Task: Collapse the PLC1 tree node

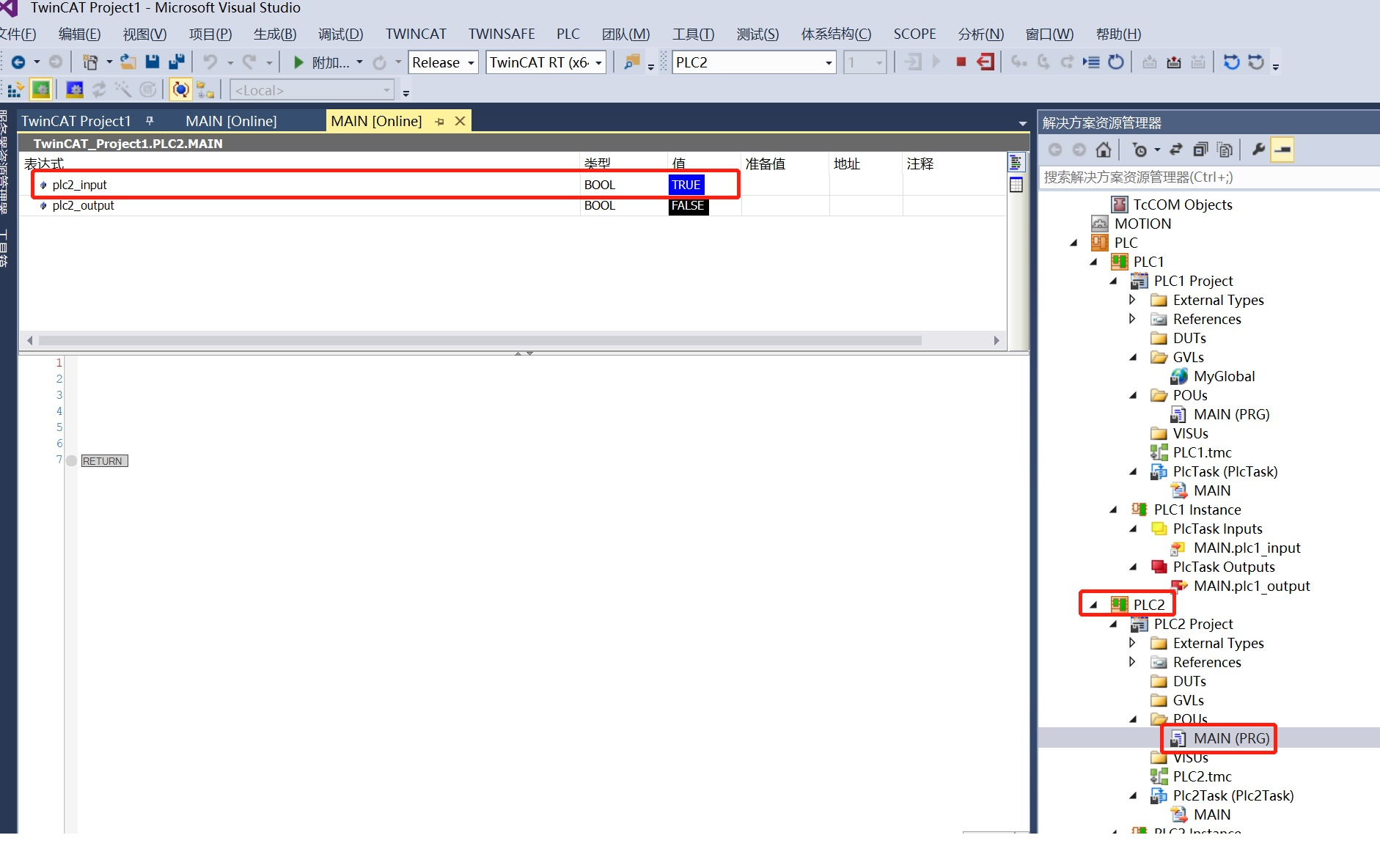Action: [x=1093, y=262]
